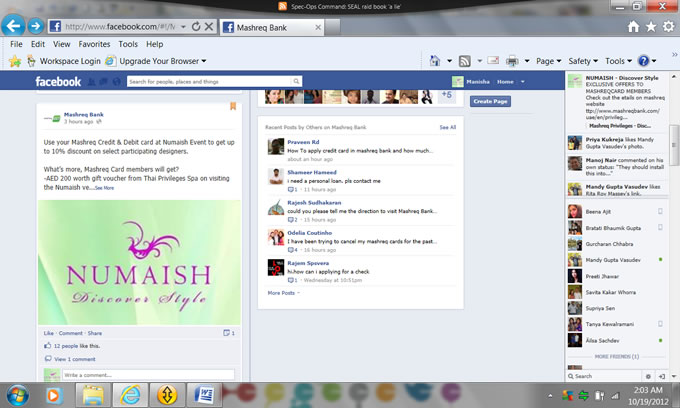The image size is (680, 408).
Task: Open the print dropdown arrow
Action: coord(527,61)
